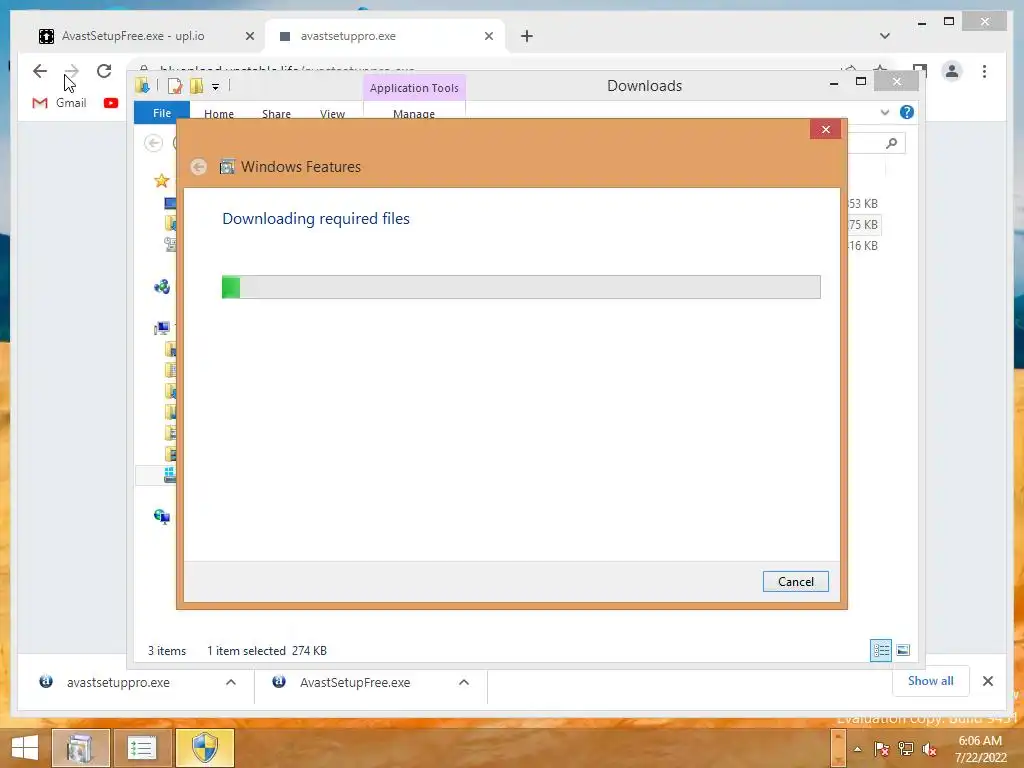1024x768 pixels.
Task: Open the Gmail bookmark
Action: [x=59, y=103]
